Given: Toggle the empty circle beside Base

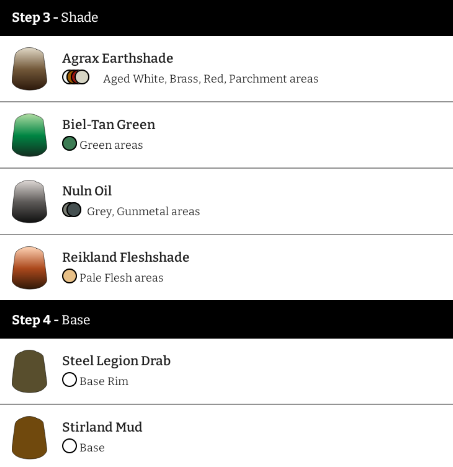Looking at the screenshot, I should (x=69, y=446).
